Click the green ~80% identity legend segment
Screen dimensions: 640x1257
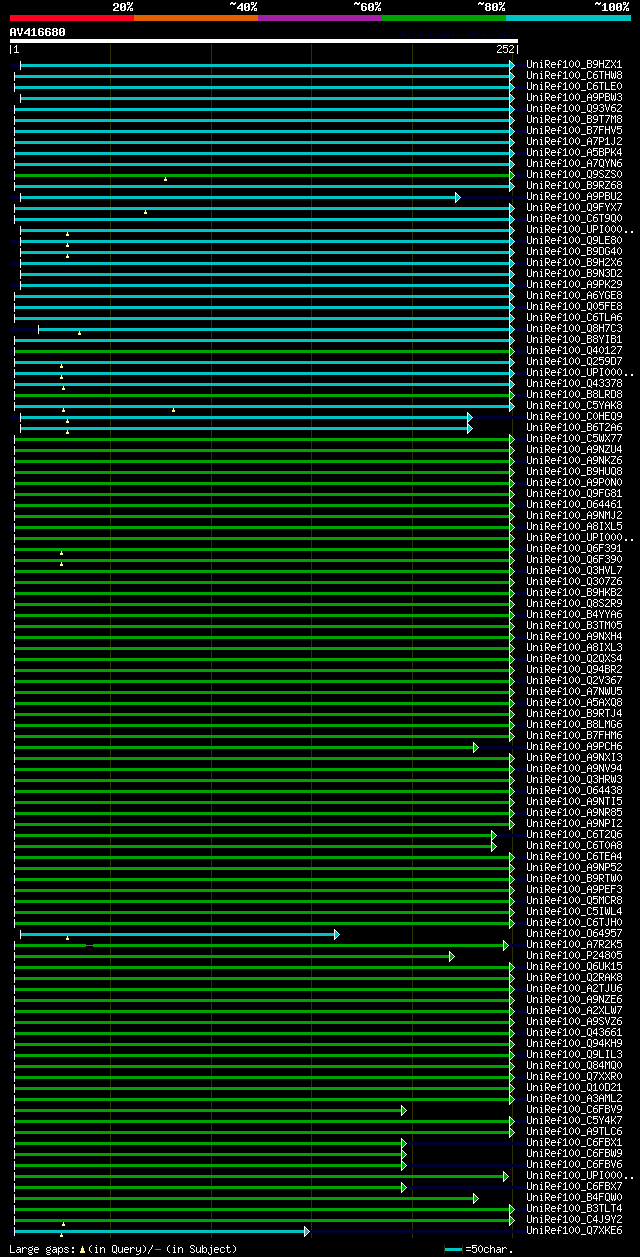point(444,18)
